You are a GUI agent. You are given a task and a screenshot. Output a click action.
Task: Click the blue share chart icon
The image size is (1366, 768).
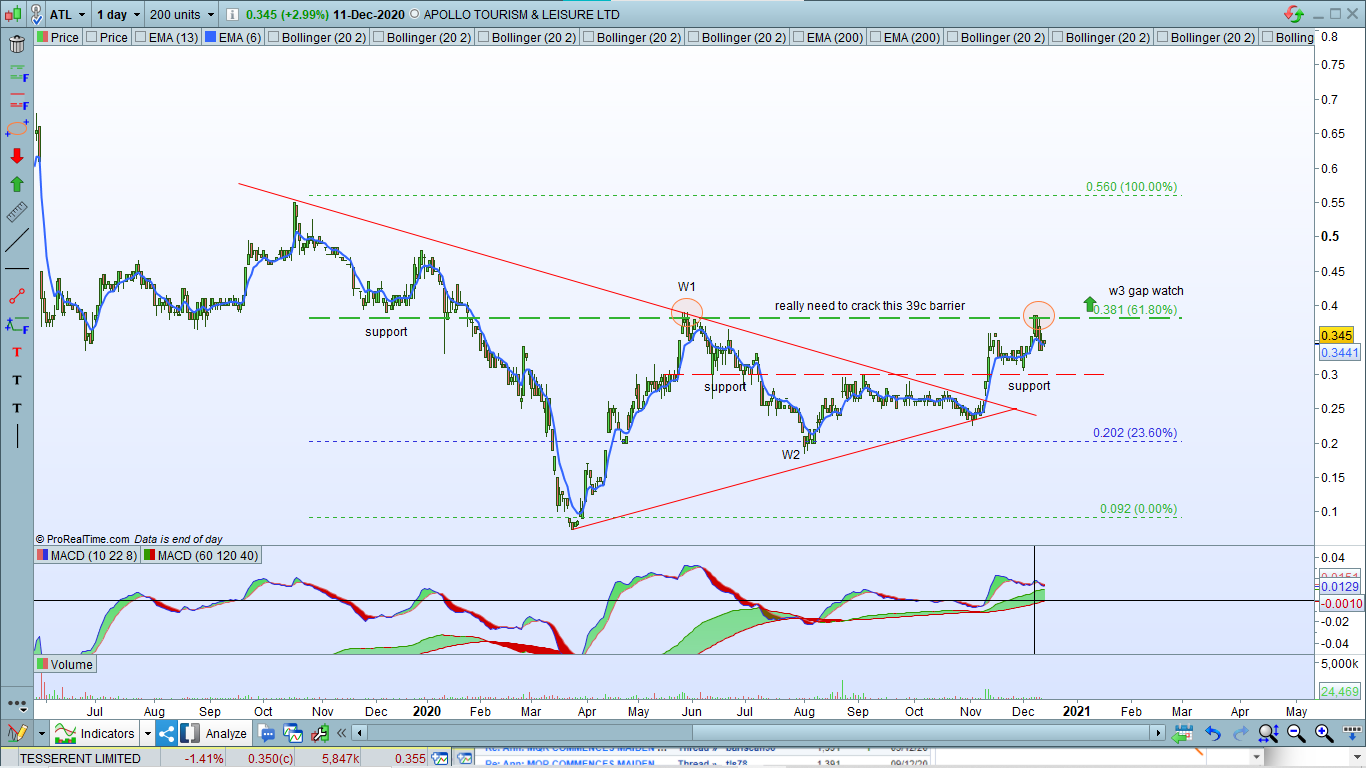pos(166,733)
